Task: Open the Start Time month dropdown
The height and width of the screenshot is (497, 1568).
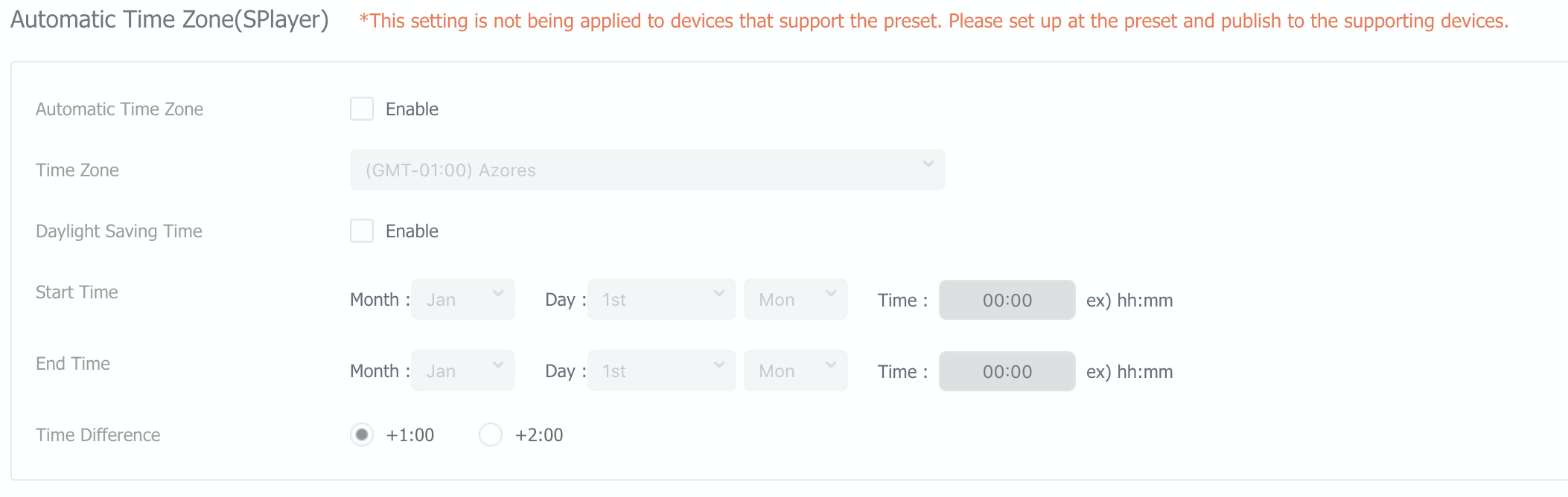Action: tap(462, 299)
